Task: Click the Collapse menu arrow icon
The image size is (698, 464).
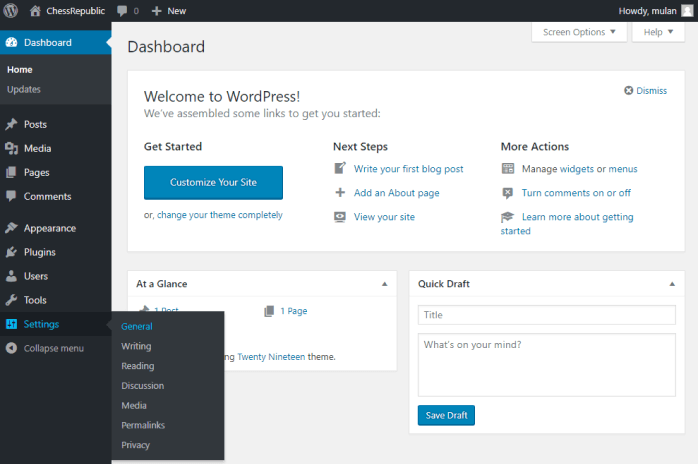Action: point(11,348)
